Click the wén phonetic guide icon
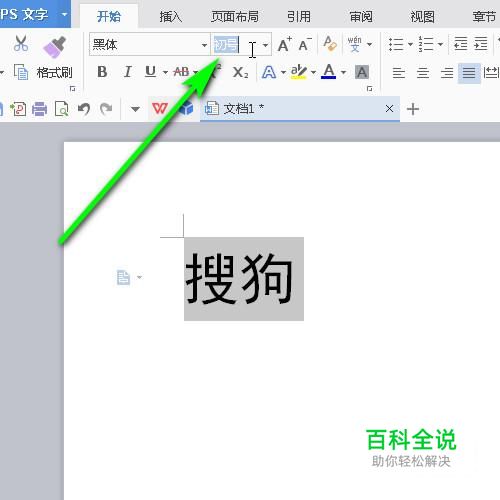Viewport: 500px width, 500px height. (x=354, y=44)
